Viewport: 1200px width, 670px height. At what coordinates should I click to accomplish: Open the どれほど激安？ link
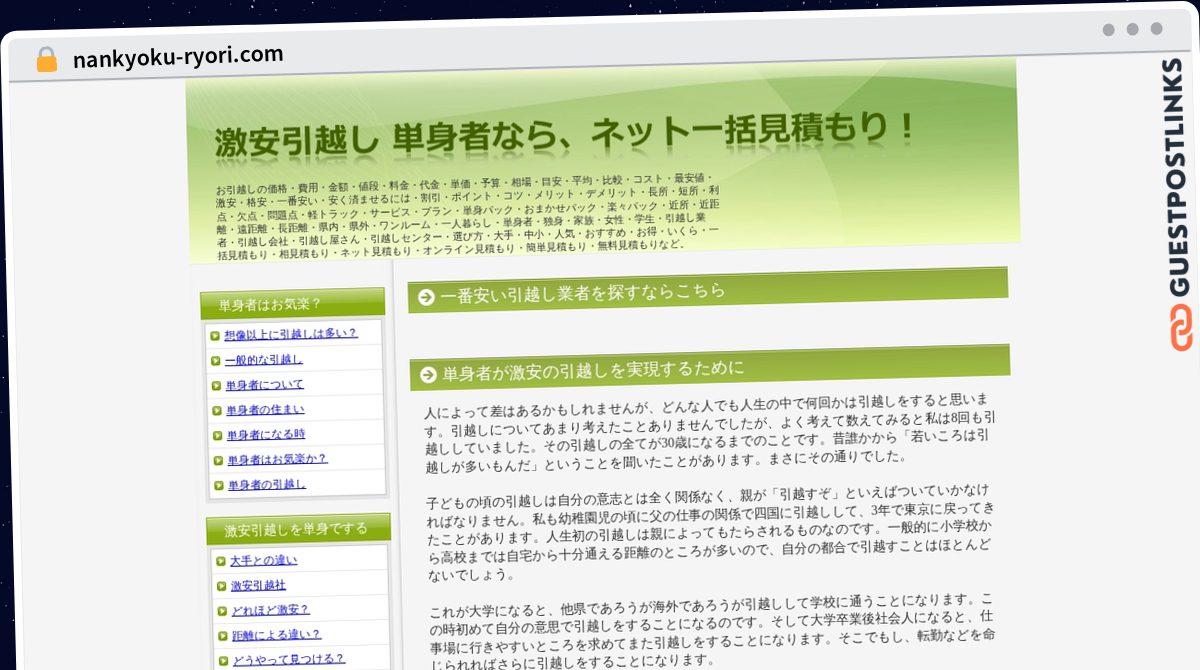point(270,609)
